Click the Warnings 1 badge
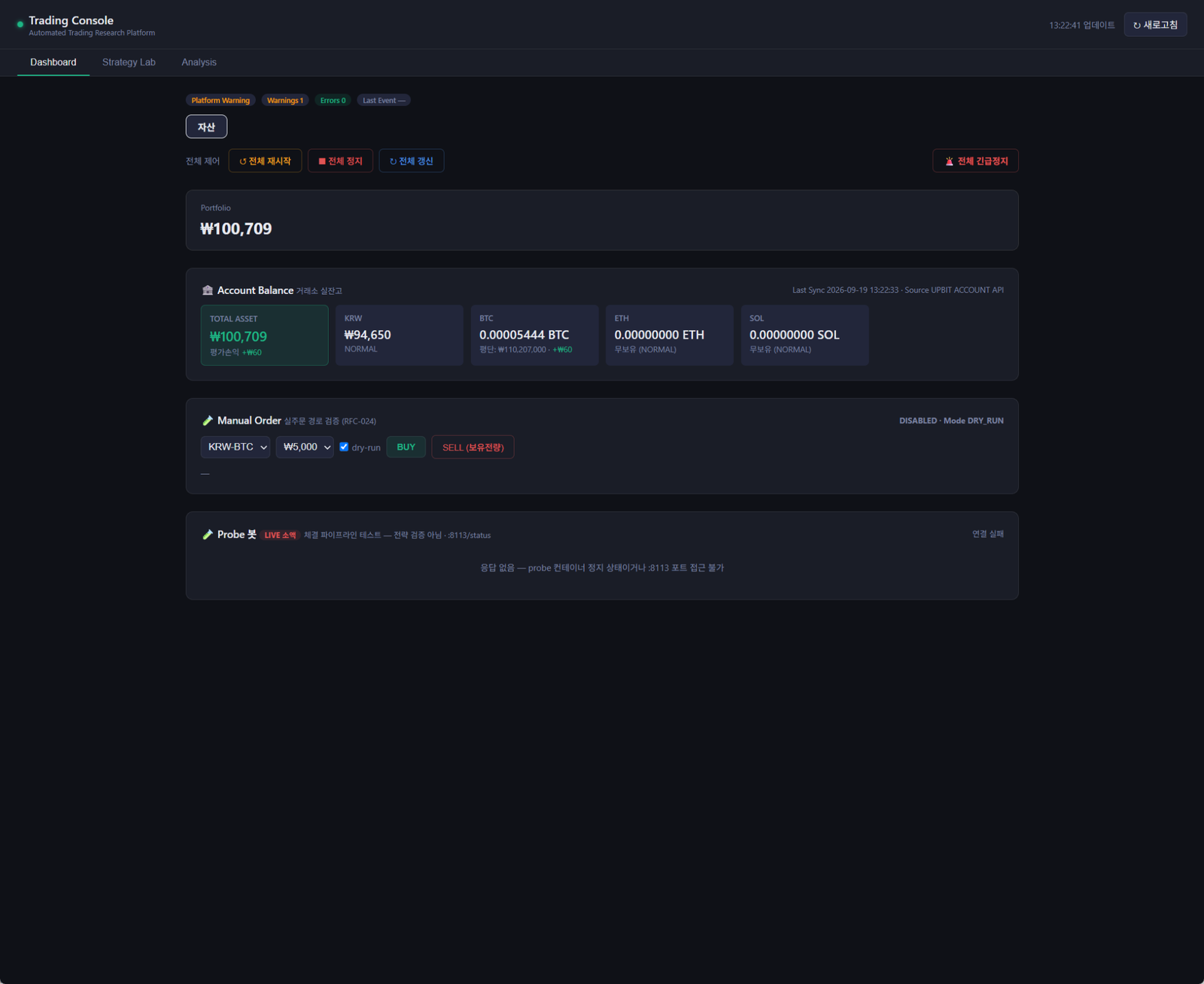Viewport: 1204px width, 984px height. [285, 100]
